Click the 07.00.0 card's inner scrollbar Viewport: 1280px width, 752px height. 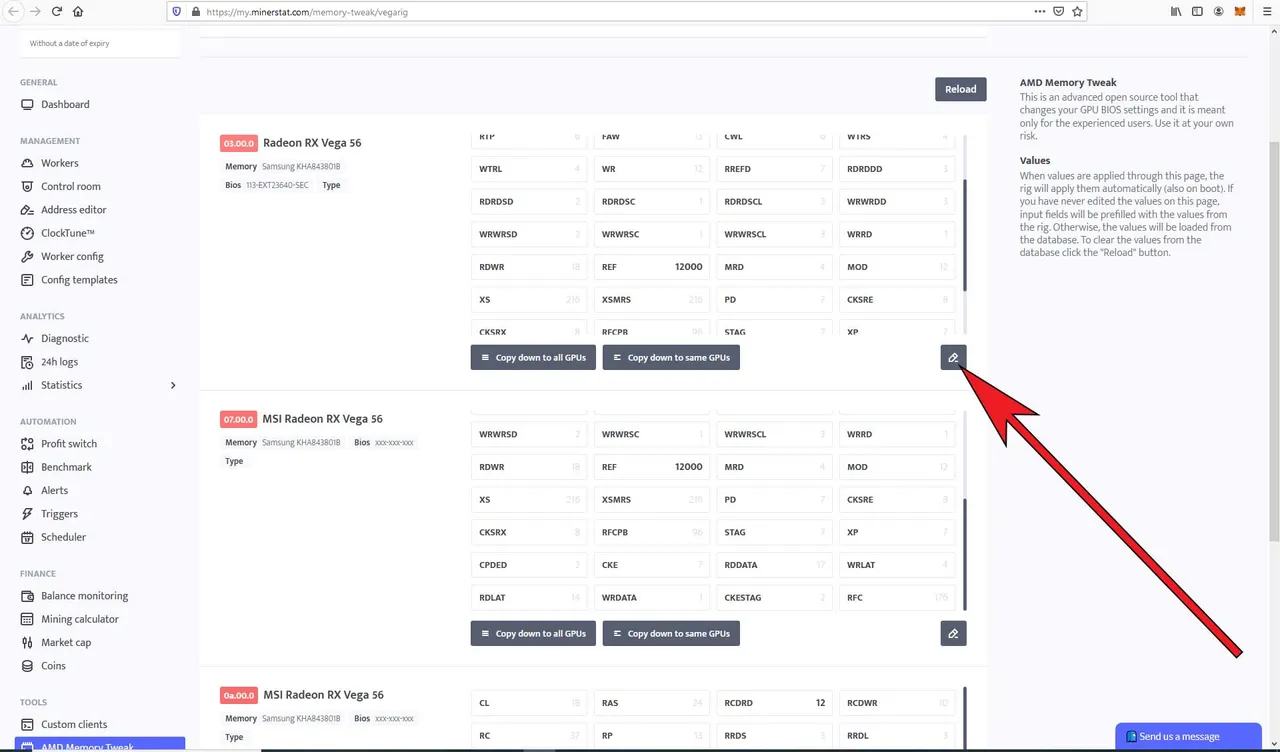click(x=965, y=555)
